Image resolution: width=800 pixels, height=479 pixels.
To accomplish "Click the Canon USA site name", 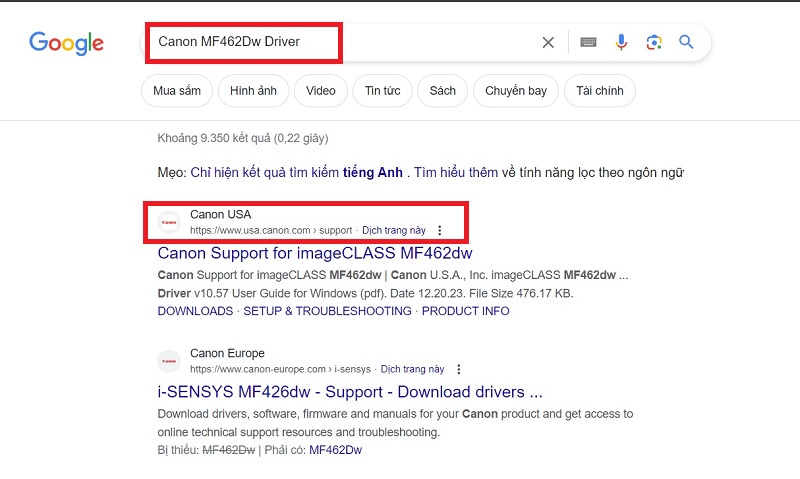I will pos(220,214).
